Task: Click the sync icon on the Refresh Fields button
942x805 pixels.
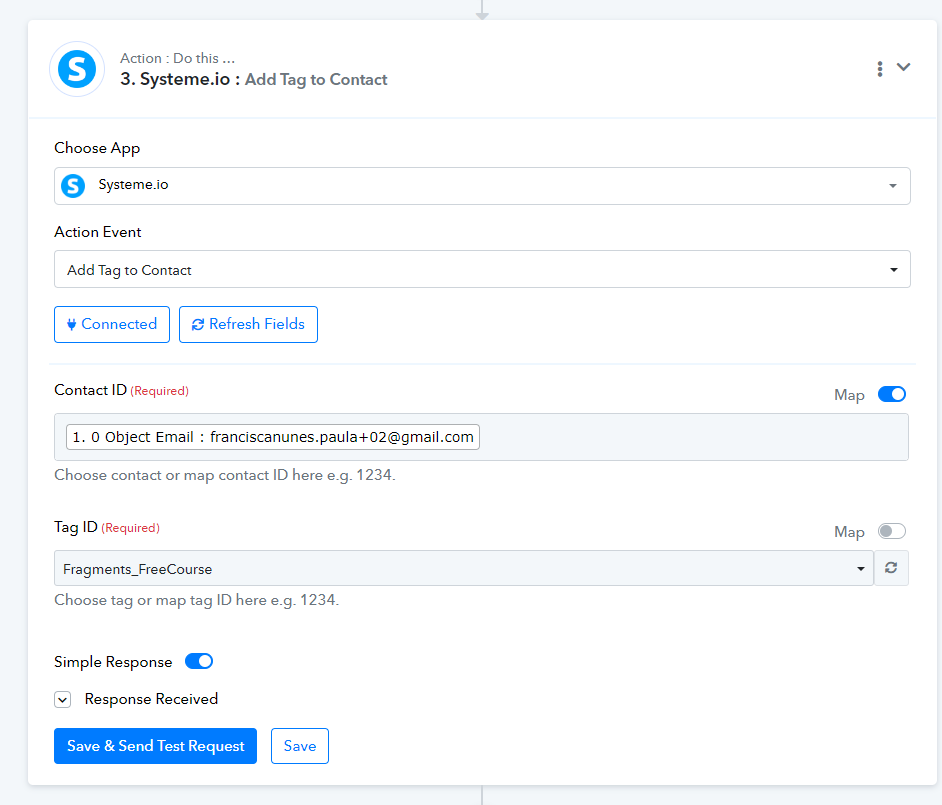Action: (x=198, y=324)
